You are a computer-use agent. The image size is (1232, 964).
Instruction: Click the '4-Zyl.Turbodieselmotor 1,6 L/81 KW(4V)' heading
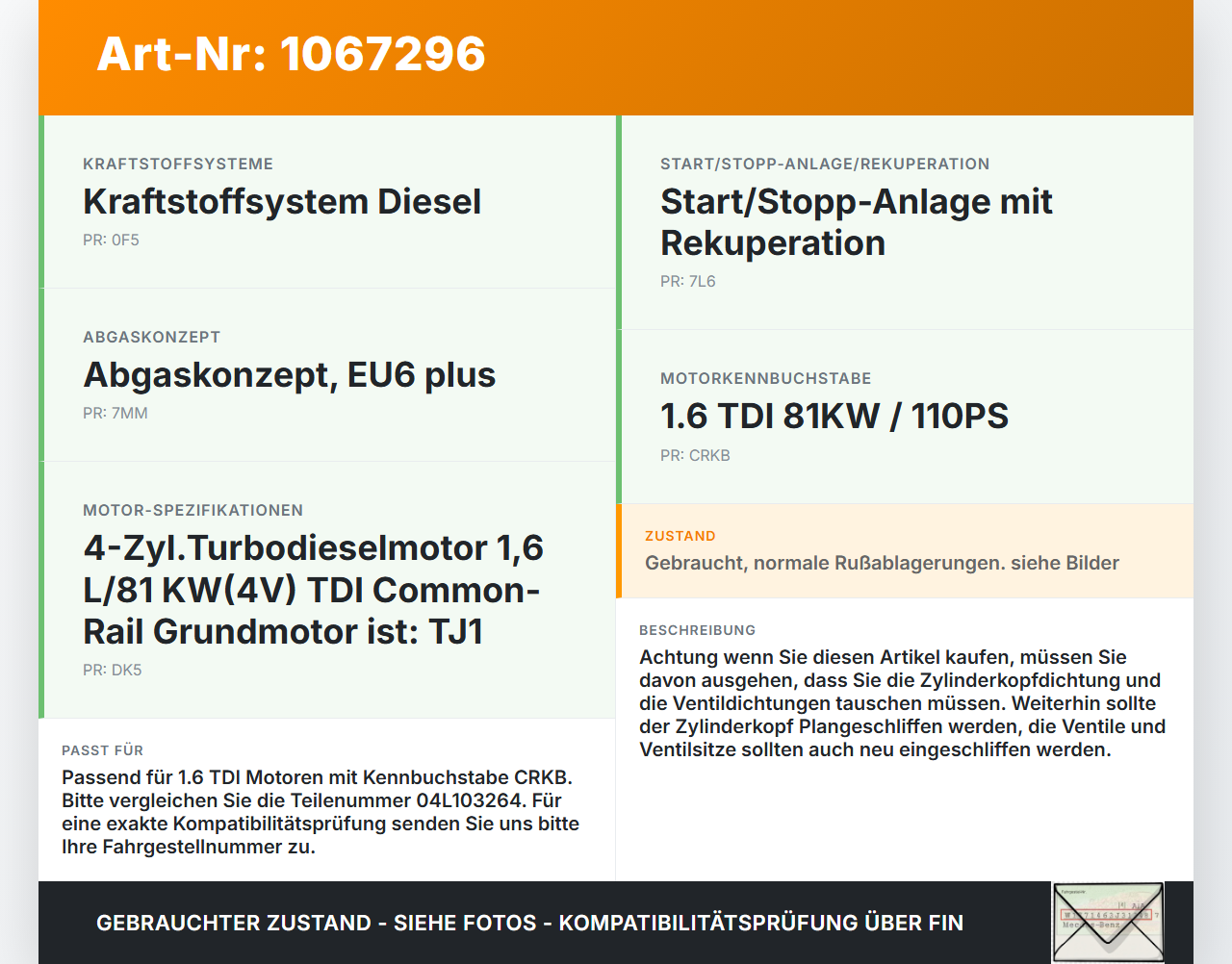pos(314,590)
